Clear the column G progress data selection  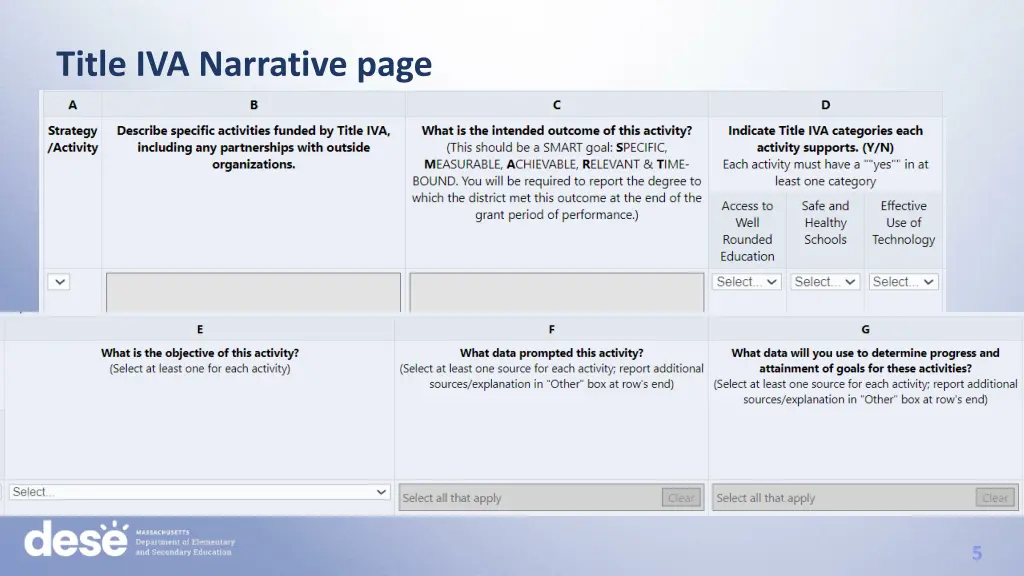[x=995, y=498]
